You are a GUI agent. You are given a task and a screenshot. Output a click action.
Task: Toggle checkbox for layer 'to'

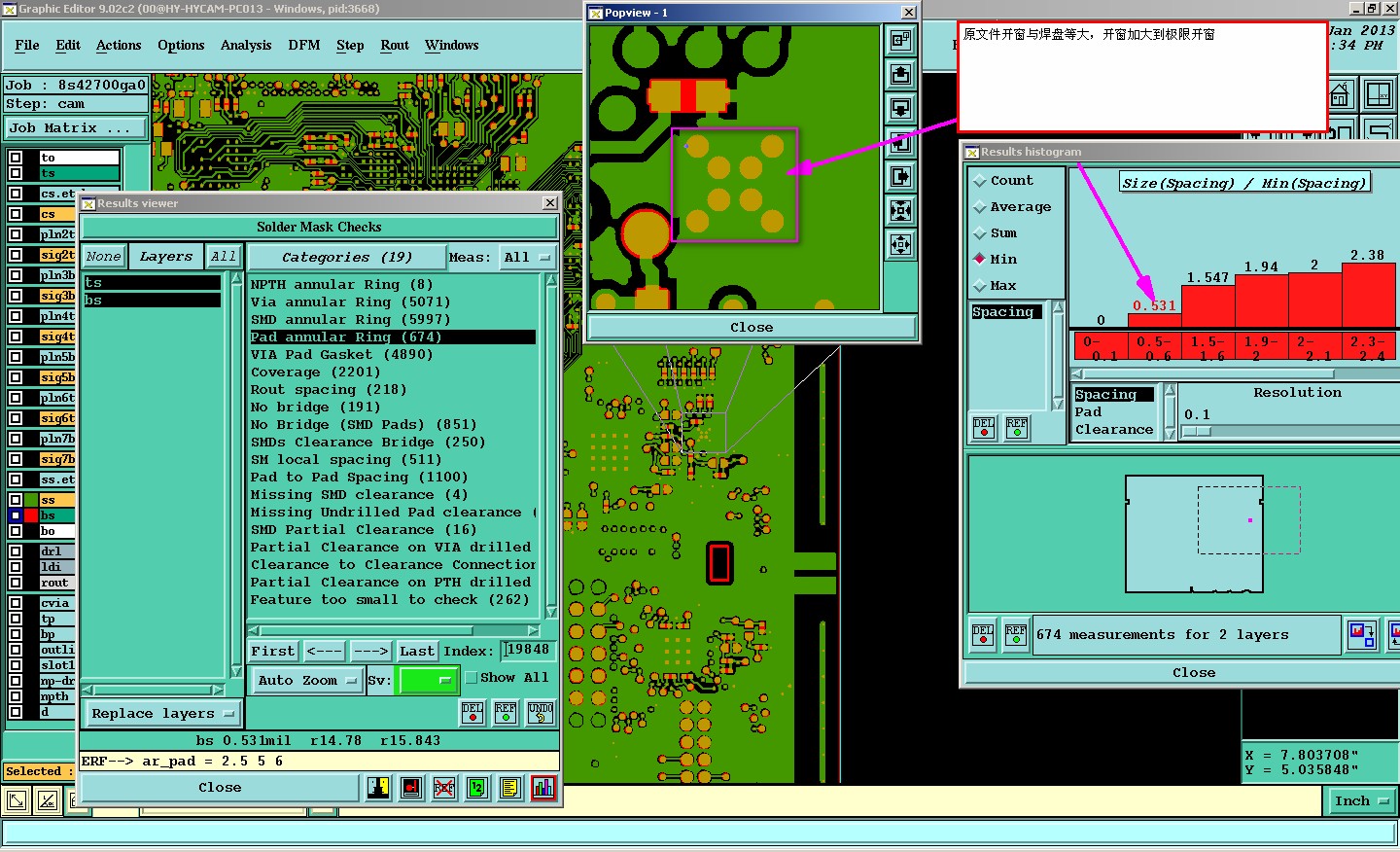pyautogui.click(x=16, y=158)
